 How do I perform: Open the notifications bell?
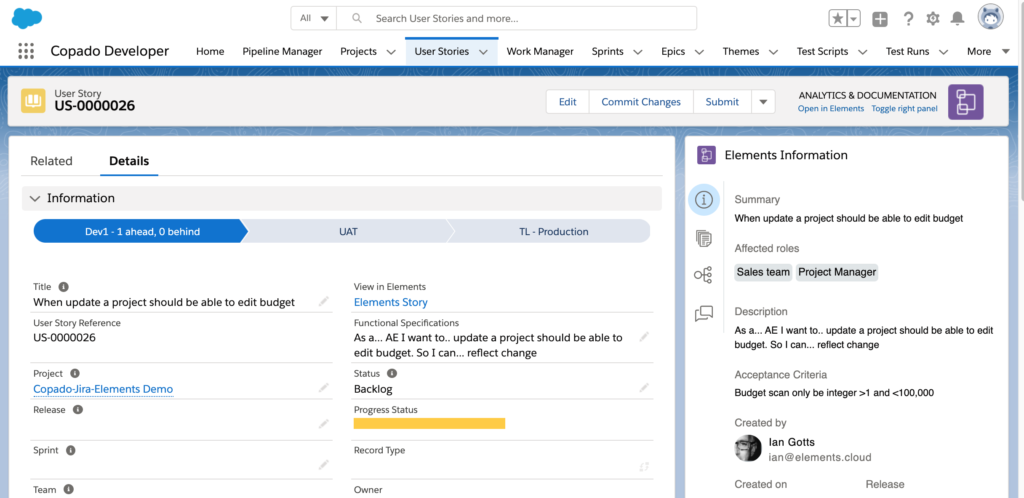tap(958, 19)
